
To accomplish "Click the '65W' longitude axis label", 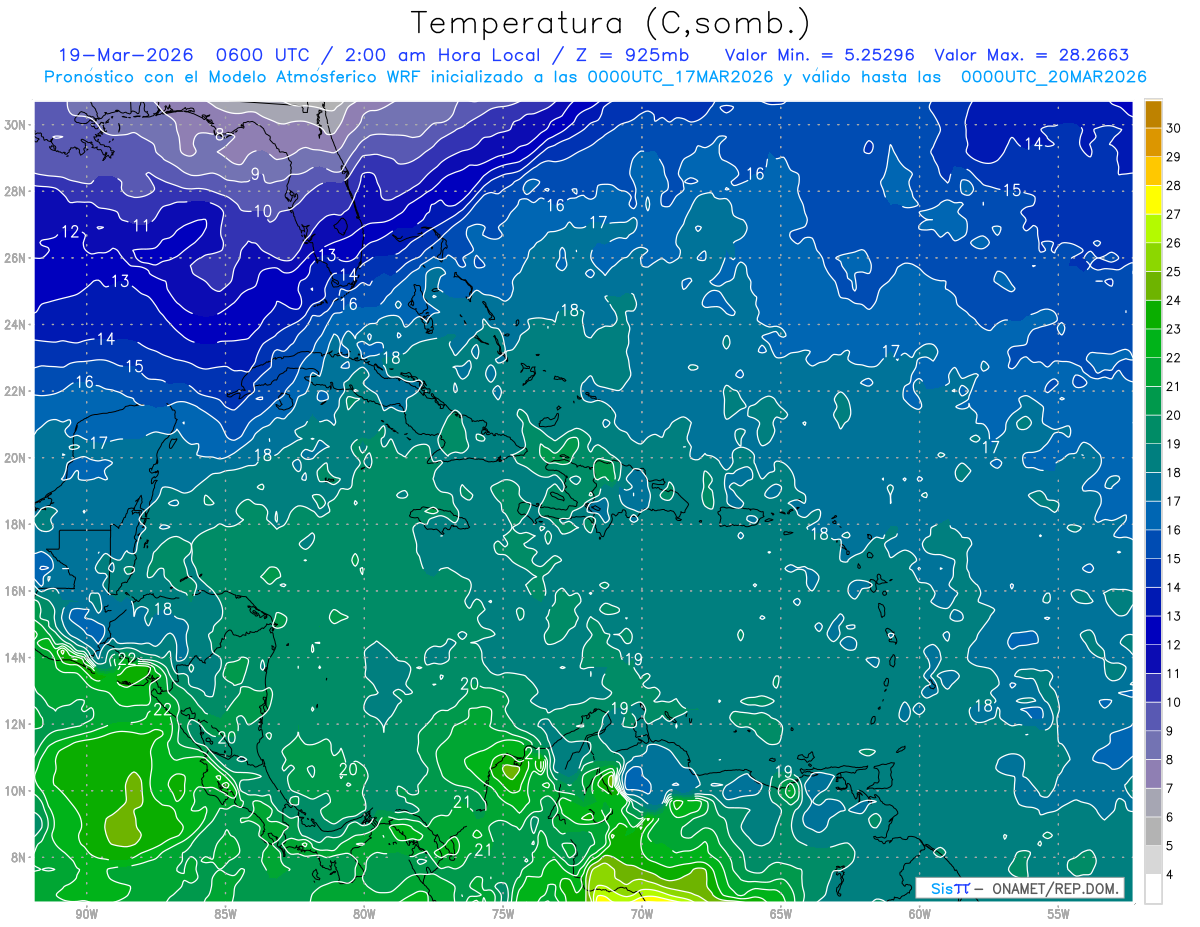I will click(x=781, y=914).
